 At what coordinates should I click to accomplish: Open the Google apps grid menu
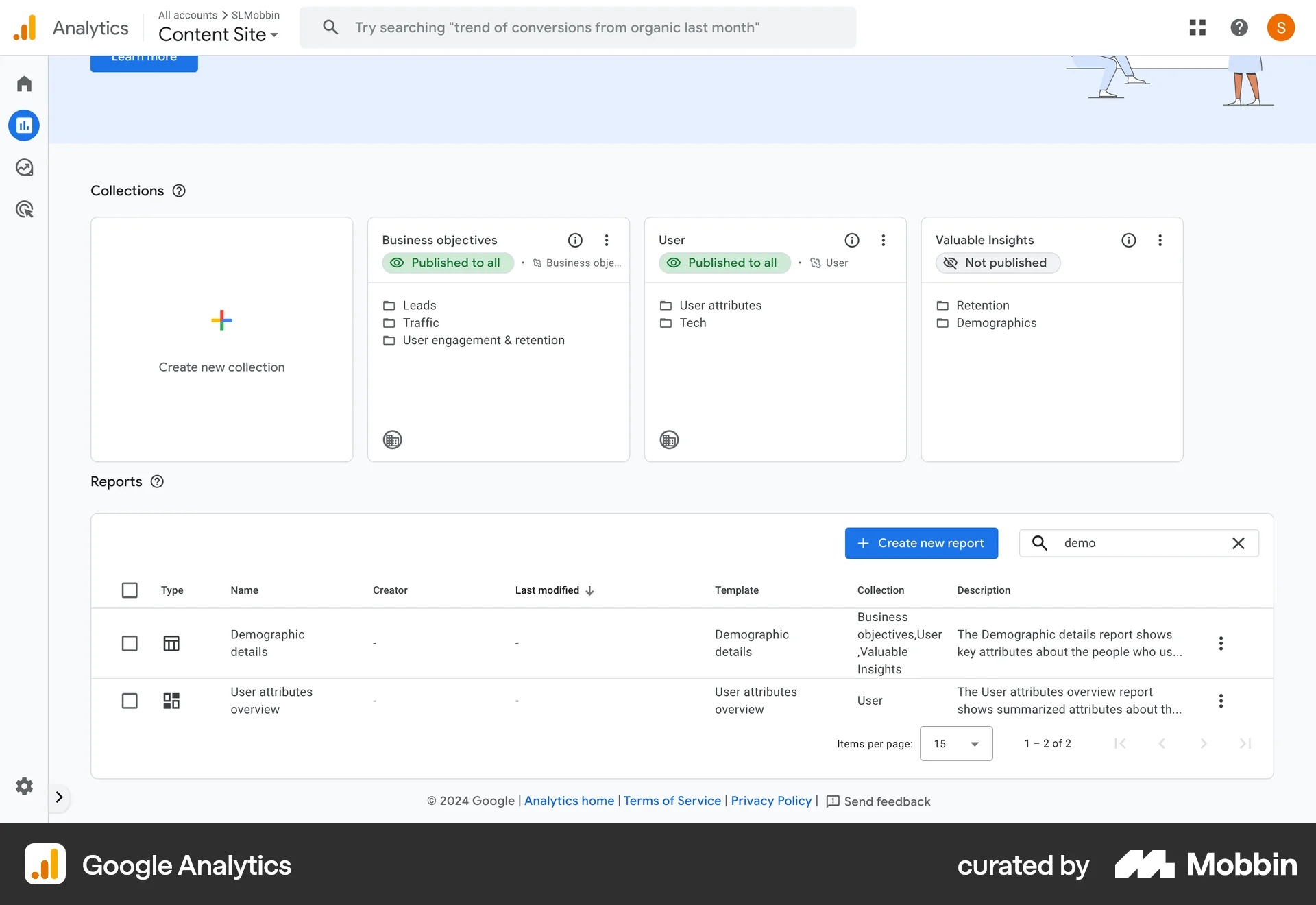(1197, 27)
